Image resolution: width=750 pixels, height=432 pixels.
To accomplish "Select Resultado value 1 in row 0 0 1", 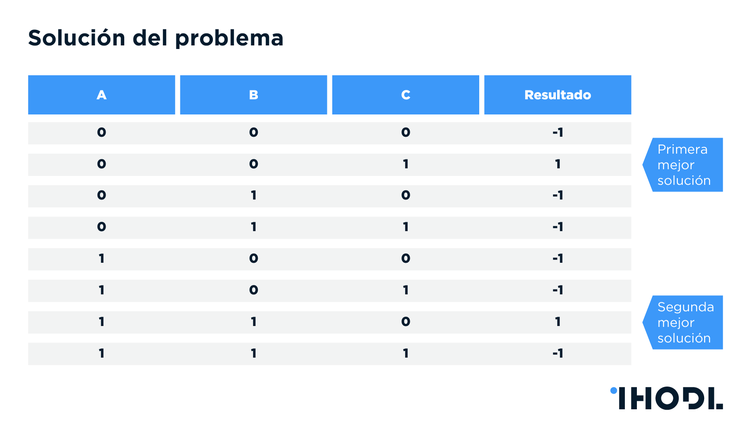I will click(x=557, y=164).
